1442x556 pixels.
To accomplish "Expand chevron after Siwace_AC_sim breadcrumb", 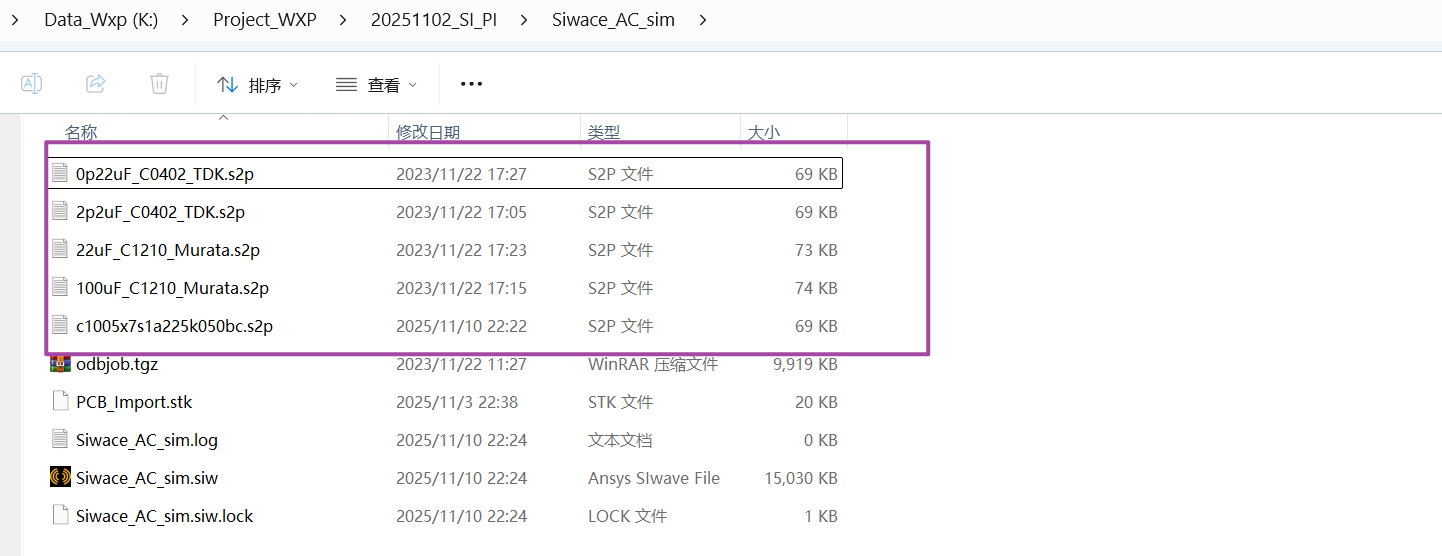I will tap(703, 20).
